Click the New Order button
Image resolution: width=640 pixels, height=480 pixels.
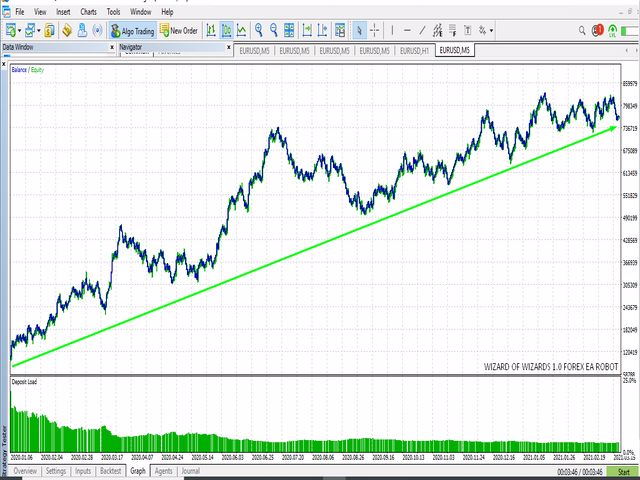tap(177, 31)
